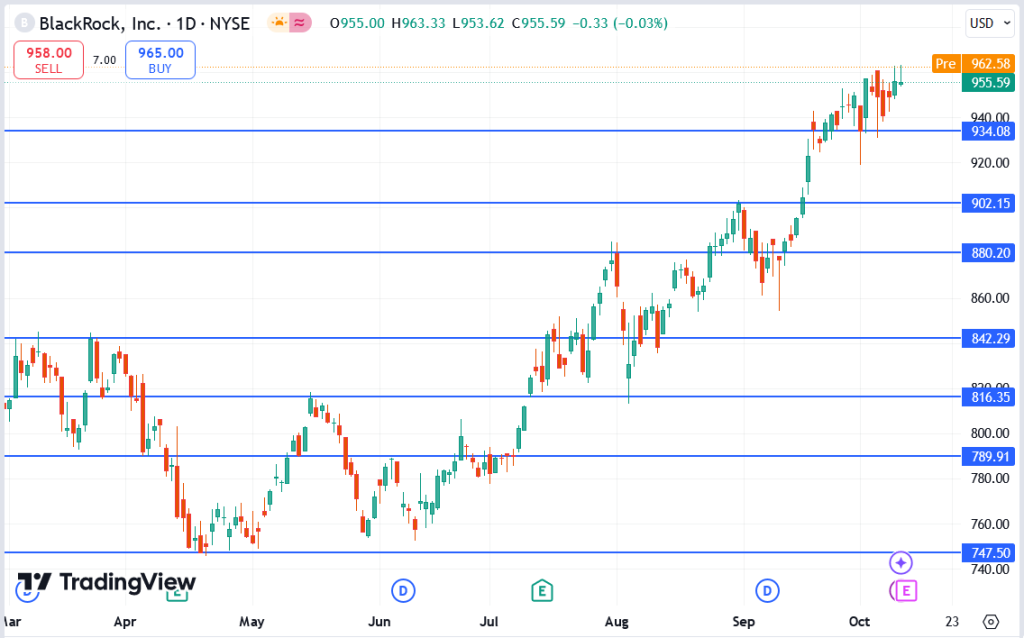Open chart settings gear on the time axis

click(991, 621)
